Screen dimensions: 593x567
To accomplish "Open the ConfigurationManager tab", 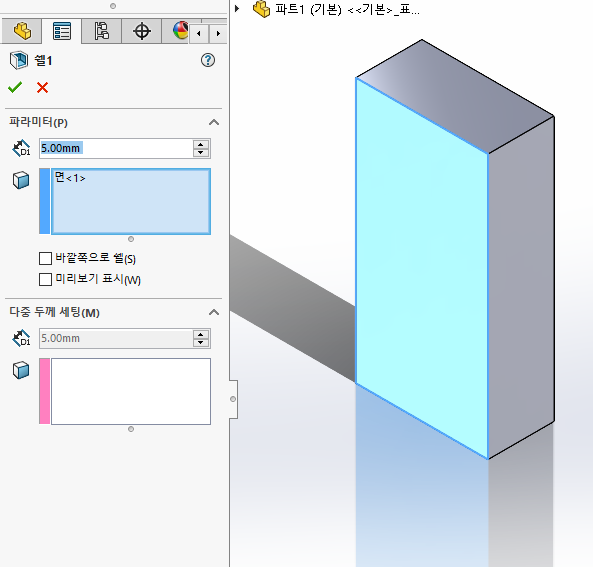I will click(x=101, y=31).
